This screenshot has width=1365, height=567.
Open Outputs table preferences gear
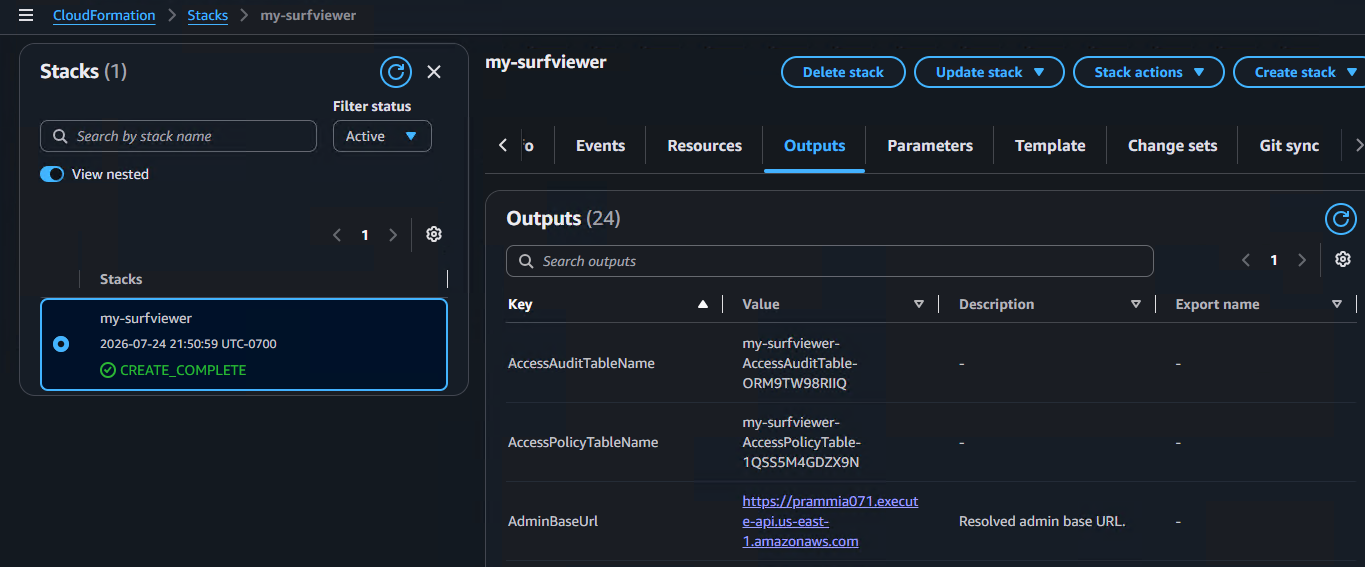coord(1343,260)
